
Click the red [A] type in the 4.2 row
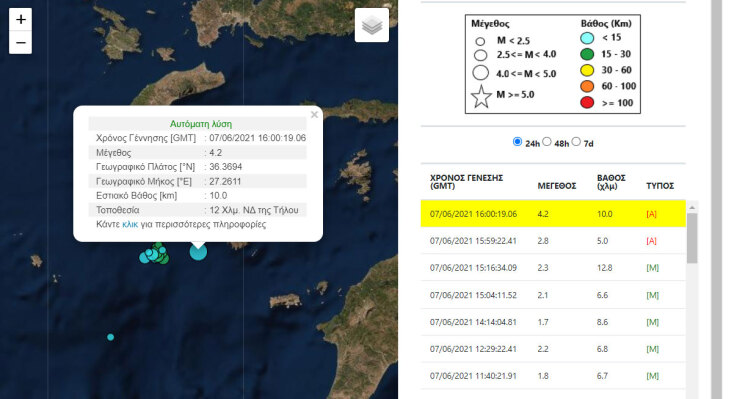tap(651, 214)
